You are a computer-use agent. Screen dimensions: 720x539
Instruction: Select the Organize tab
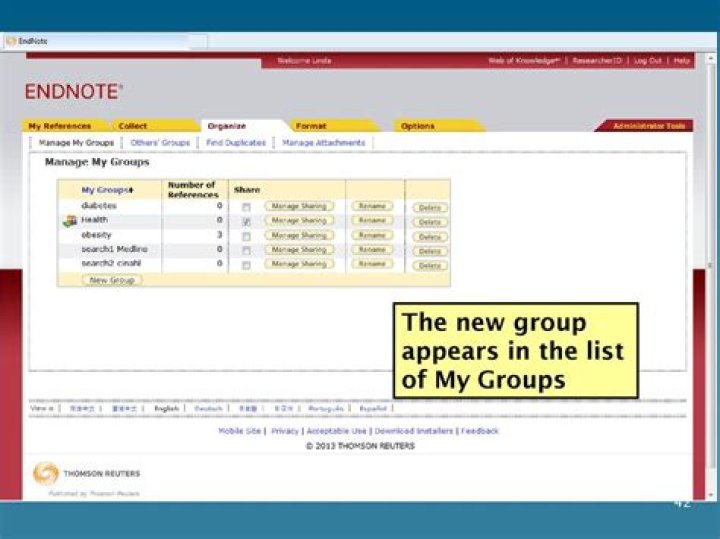tap(227, 126)
